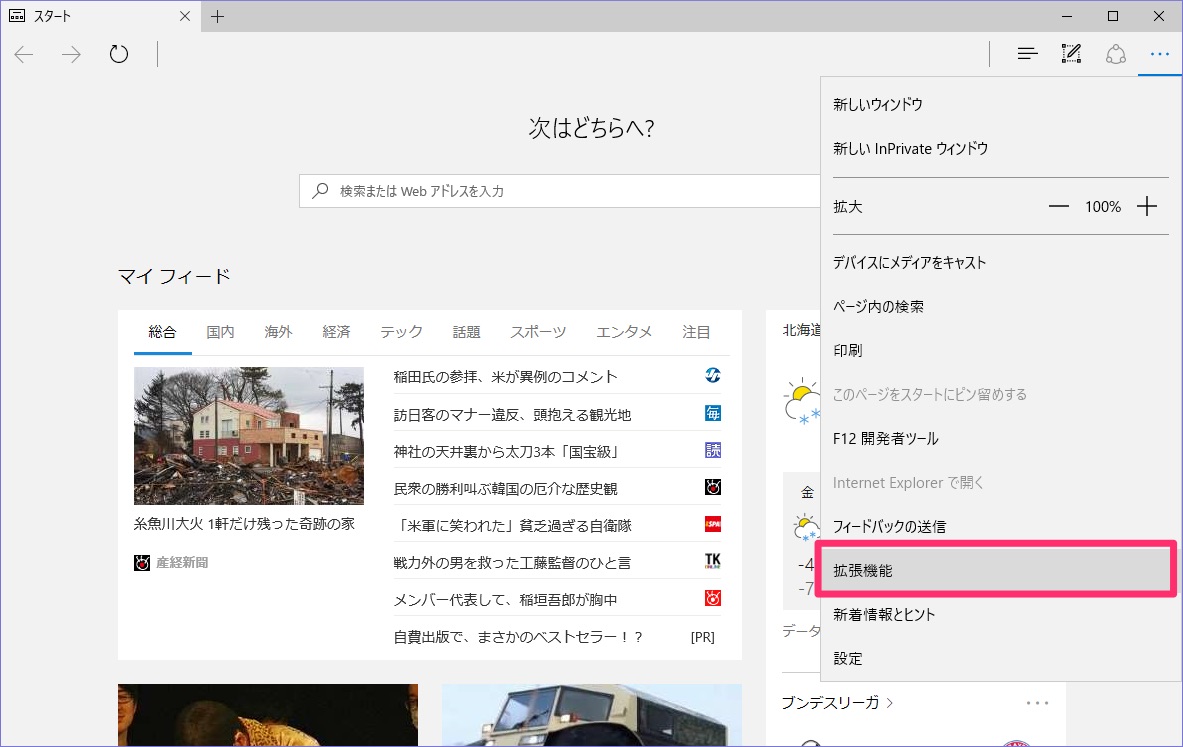Click the Forward navigation arrow

[x=71, y=54]
